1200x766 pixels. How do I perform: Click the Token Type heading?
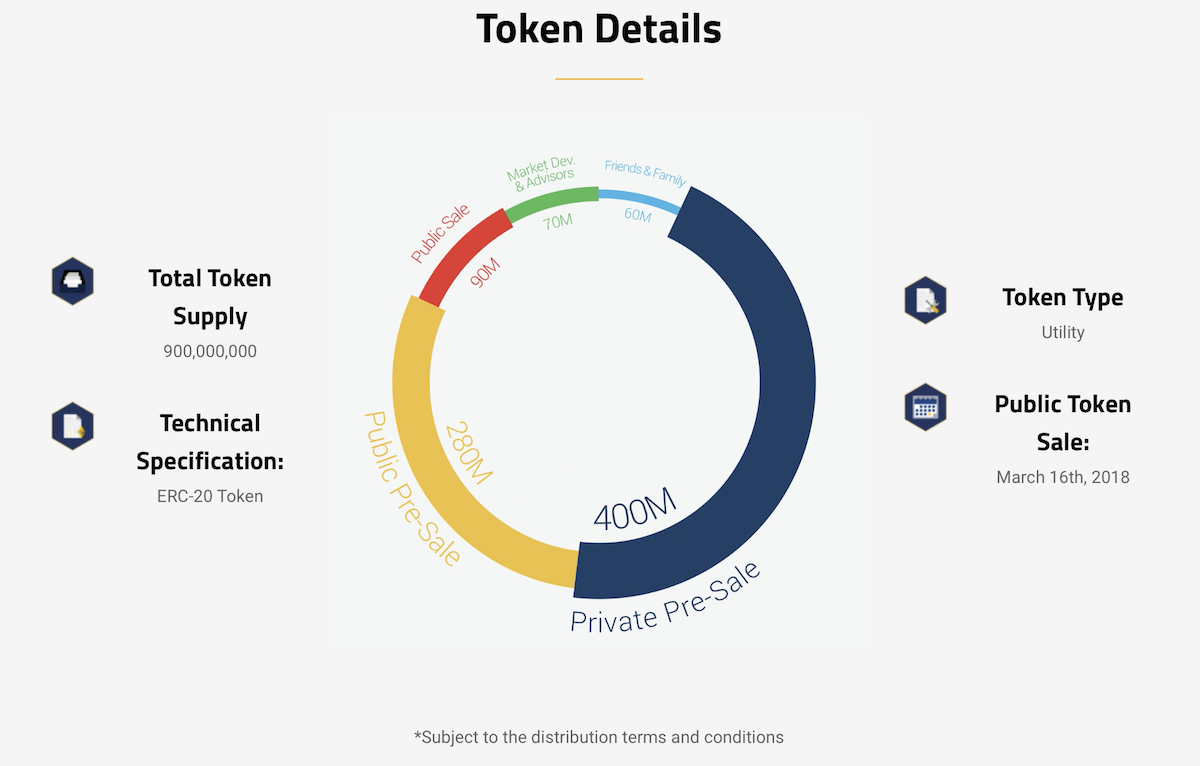click(x=1063, y=298)
